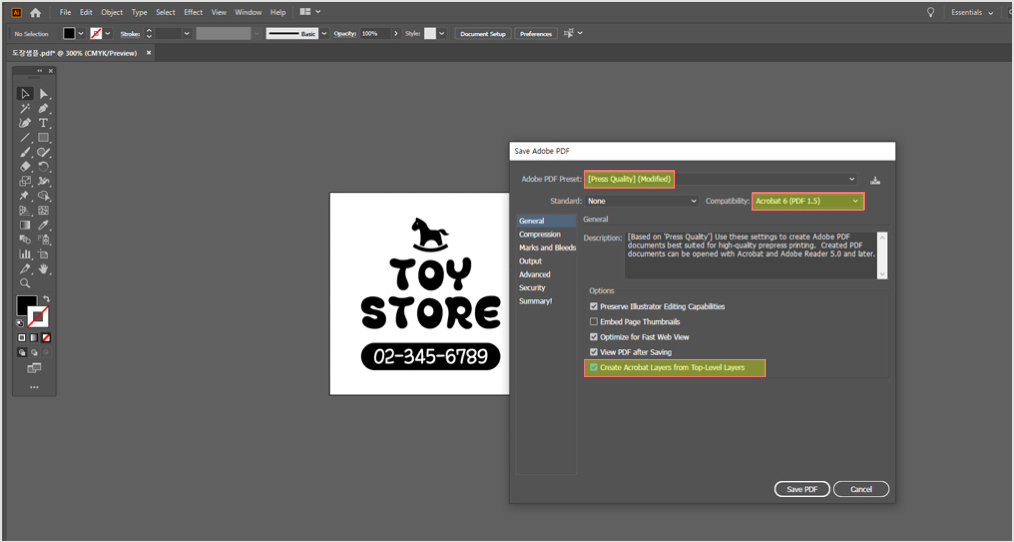Select the Zoom magnifier tool
This screenshot has width=1014, height=542.
pyautogui.click(x=25, y=283)
